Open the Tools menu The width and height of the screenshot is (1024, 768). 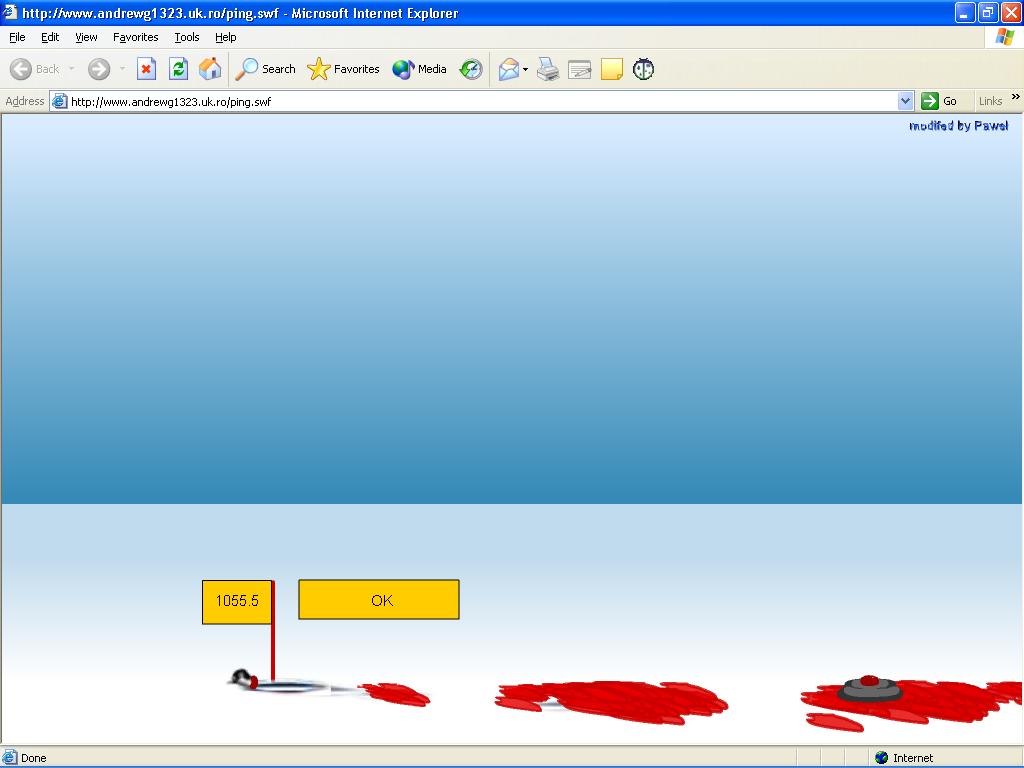pos(187,37)
